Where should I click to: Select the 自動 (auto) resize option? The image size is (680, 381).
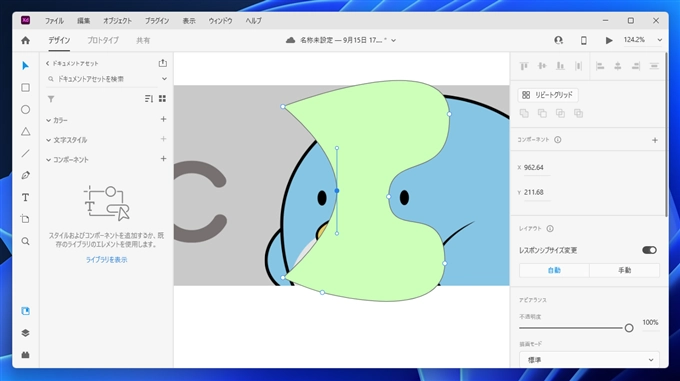pos(554,270)
